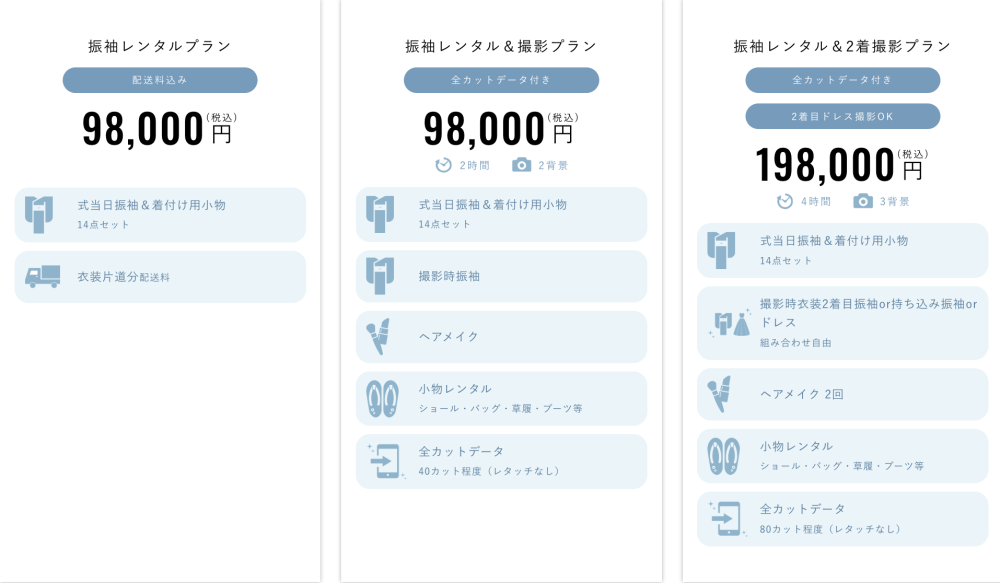Click the 配送料込み badge

click(160, 80)
